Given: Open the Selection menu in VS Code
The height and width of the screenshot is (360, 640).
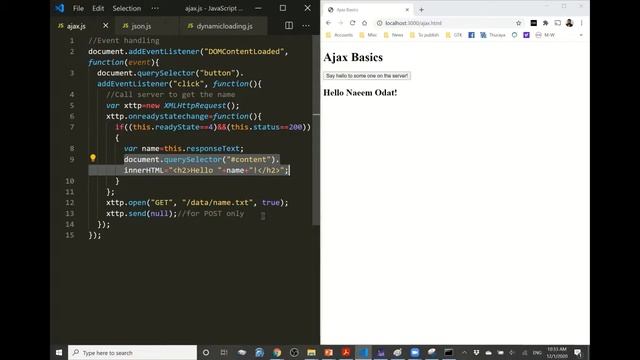Looking at the screenshot, I should point(127,8).
